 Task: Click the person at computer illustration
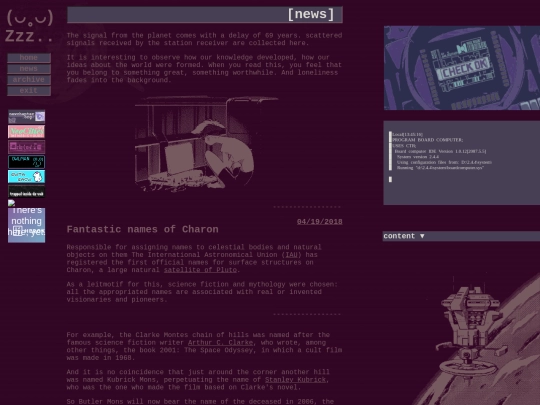point(206,144)
